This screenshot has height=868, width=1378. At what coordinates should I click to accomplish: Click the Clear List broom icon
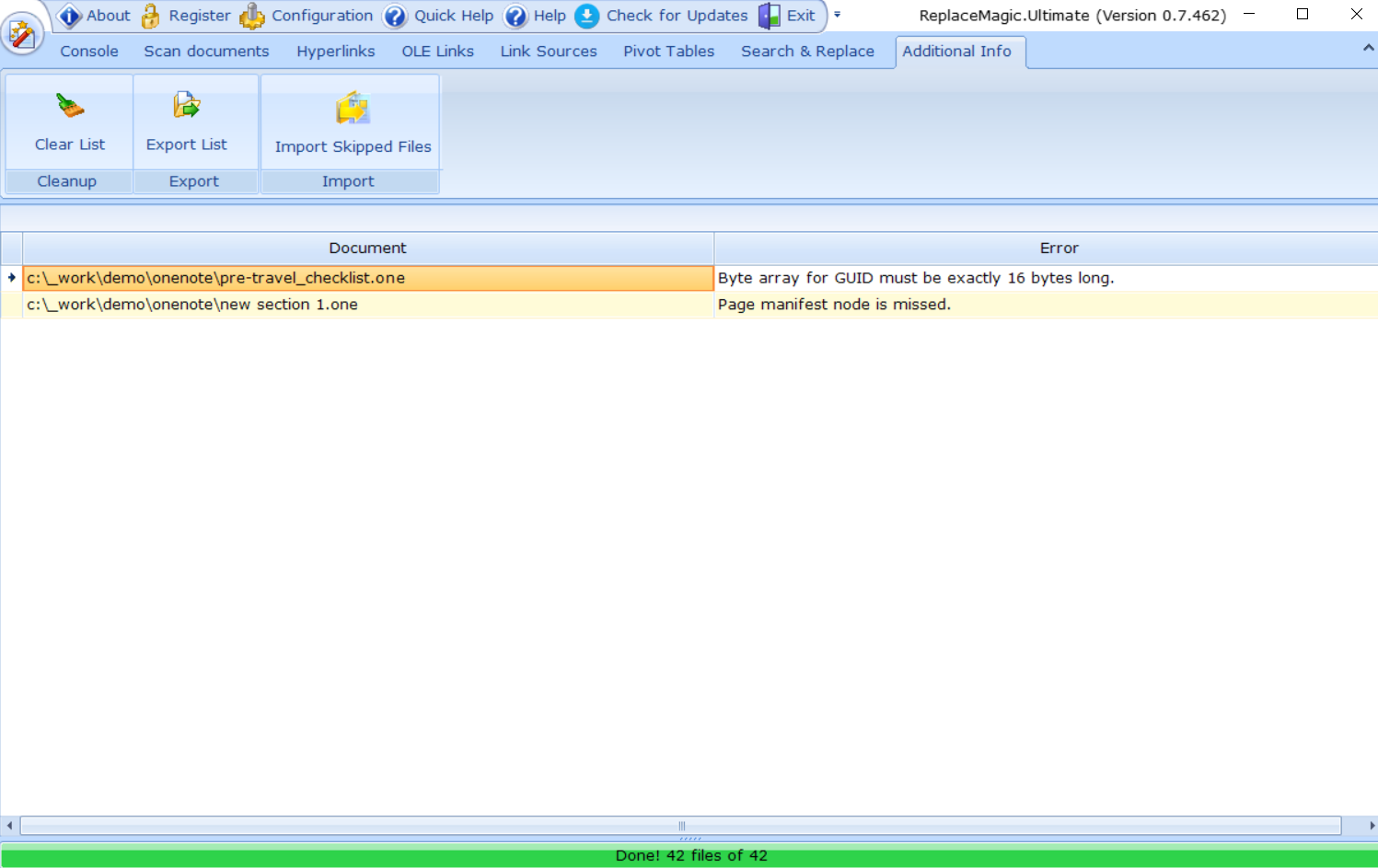(70, 107)
